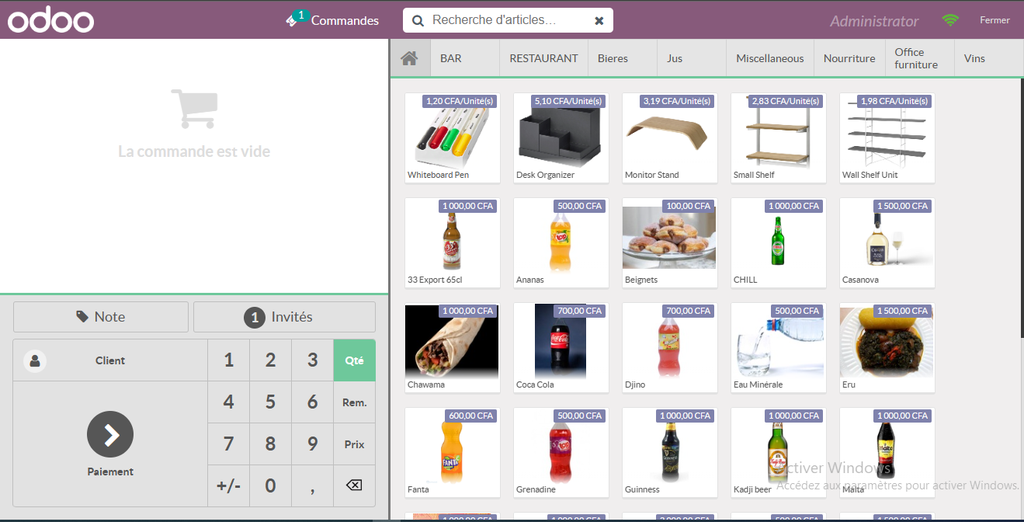
Task: Add Monitor Stand to the order
Action: (x=669, y=138)
